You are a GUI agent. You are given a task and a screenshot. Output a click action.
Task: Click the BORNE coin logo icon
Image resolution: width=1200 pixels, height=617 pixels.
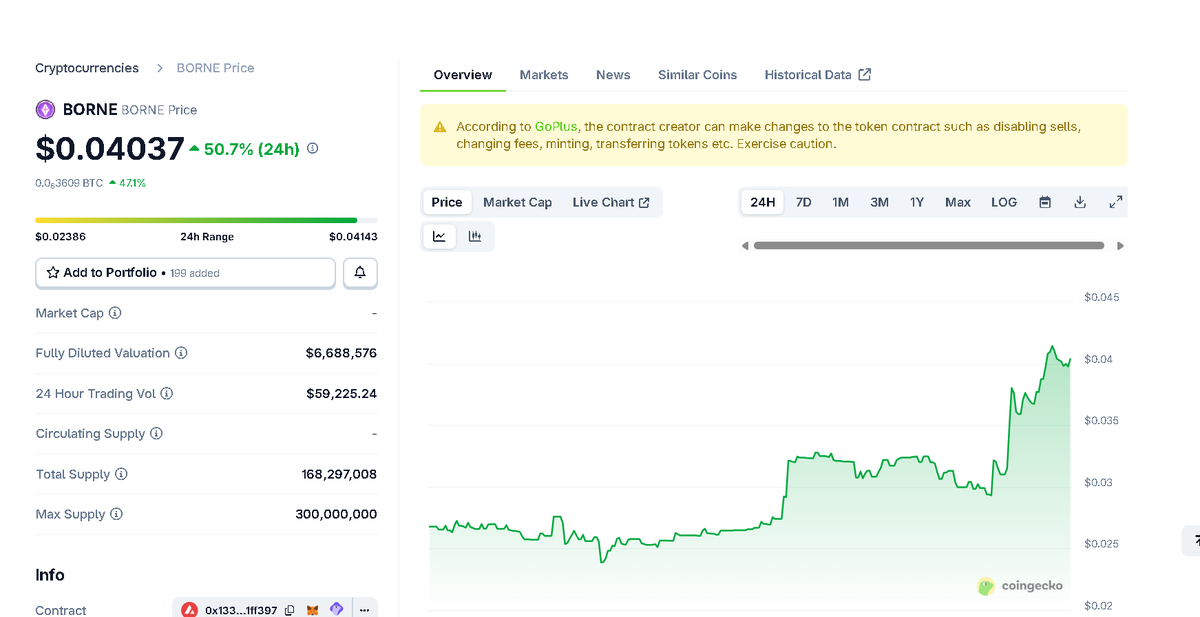click(x=45, y=110)
